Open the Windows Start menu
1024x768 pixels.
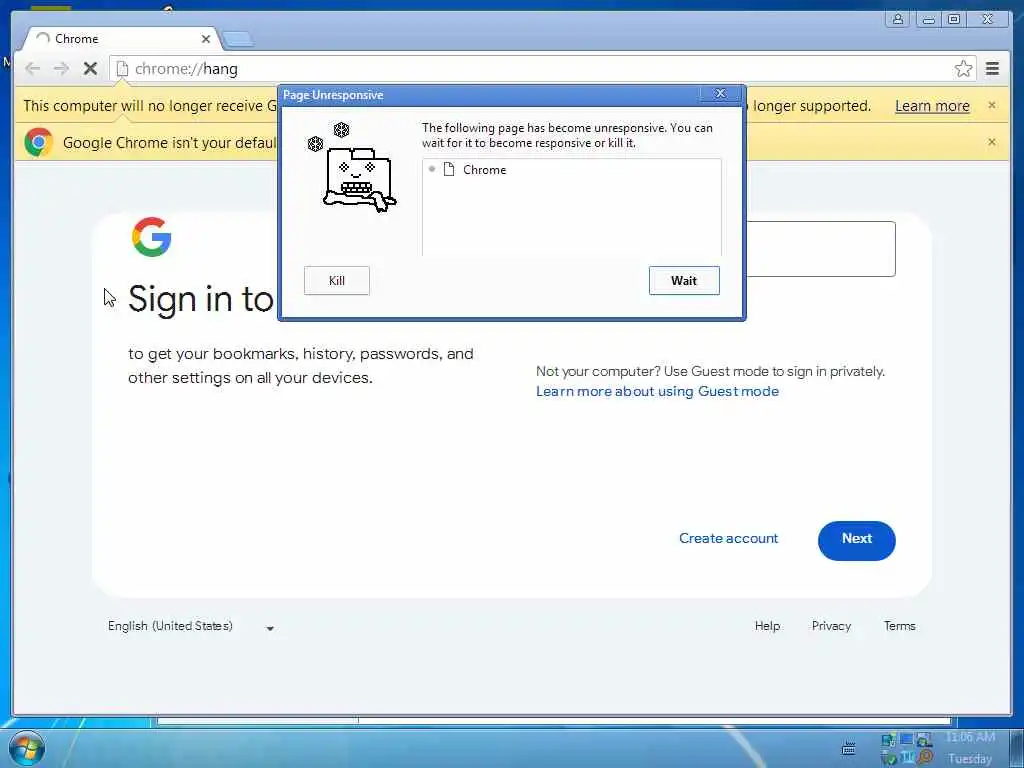(26, 748)
